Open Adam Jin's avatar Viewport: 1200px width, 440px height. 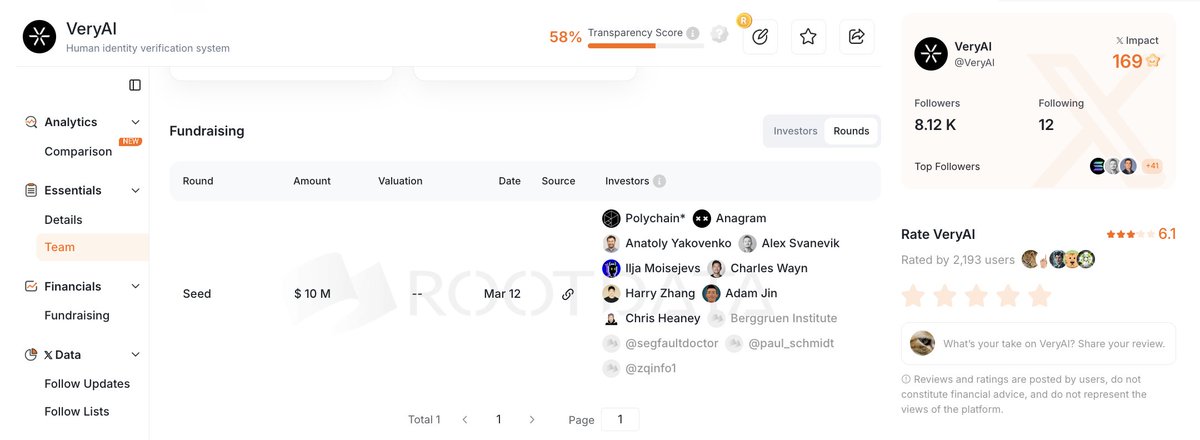click(x=711, y=293)
